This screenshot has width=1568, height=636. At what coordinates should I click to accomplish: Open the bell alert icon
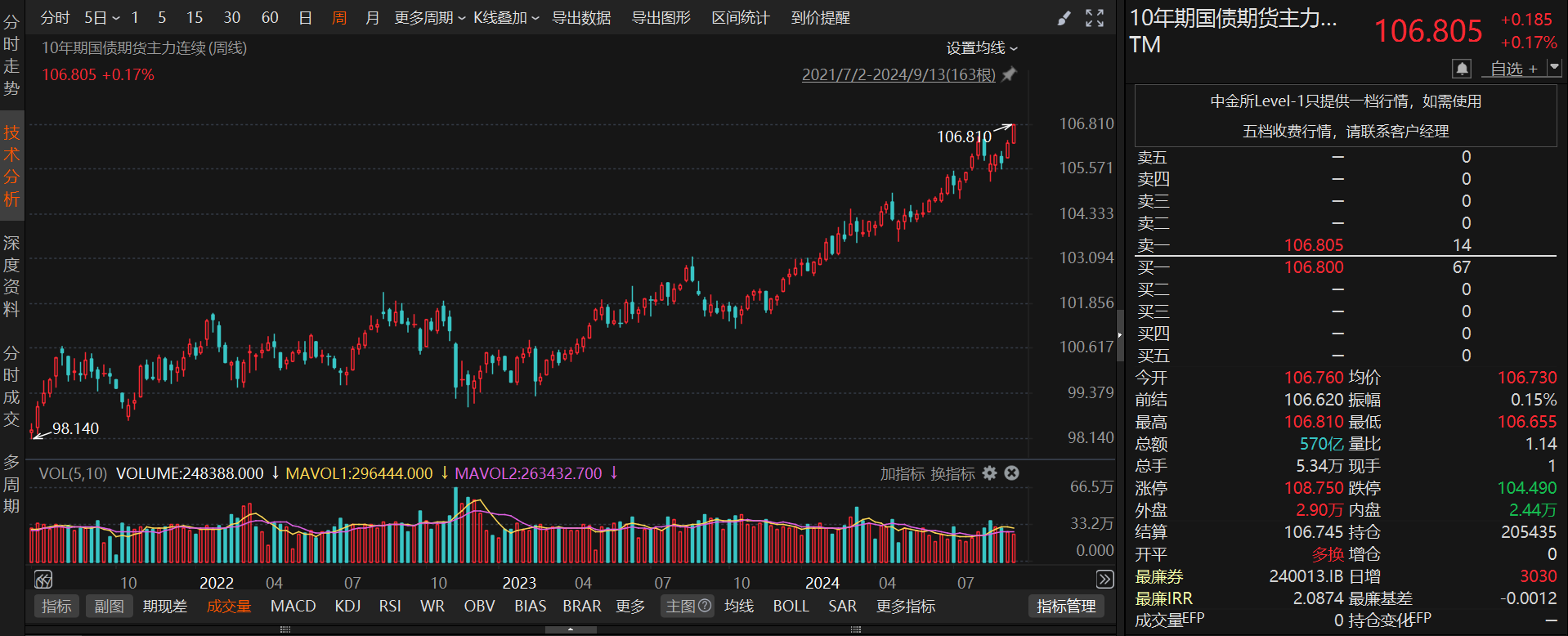click(x=1462, y=69)
